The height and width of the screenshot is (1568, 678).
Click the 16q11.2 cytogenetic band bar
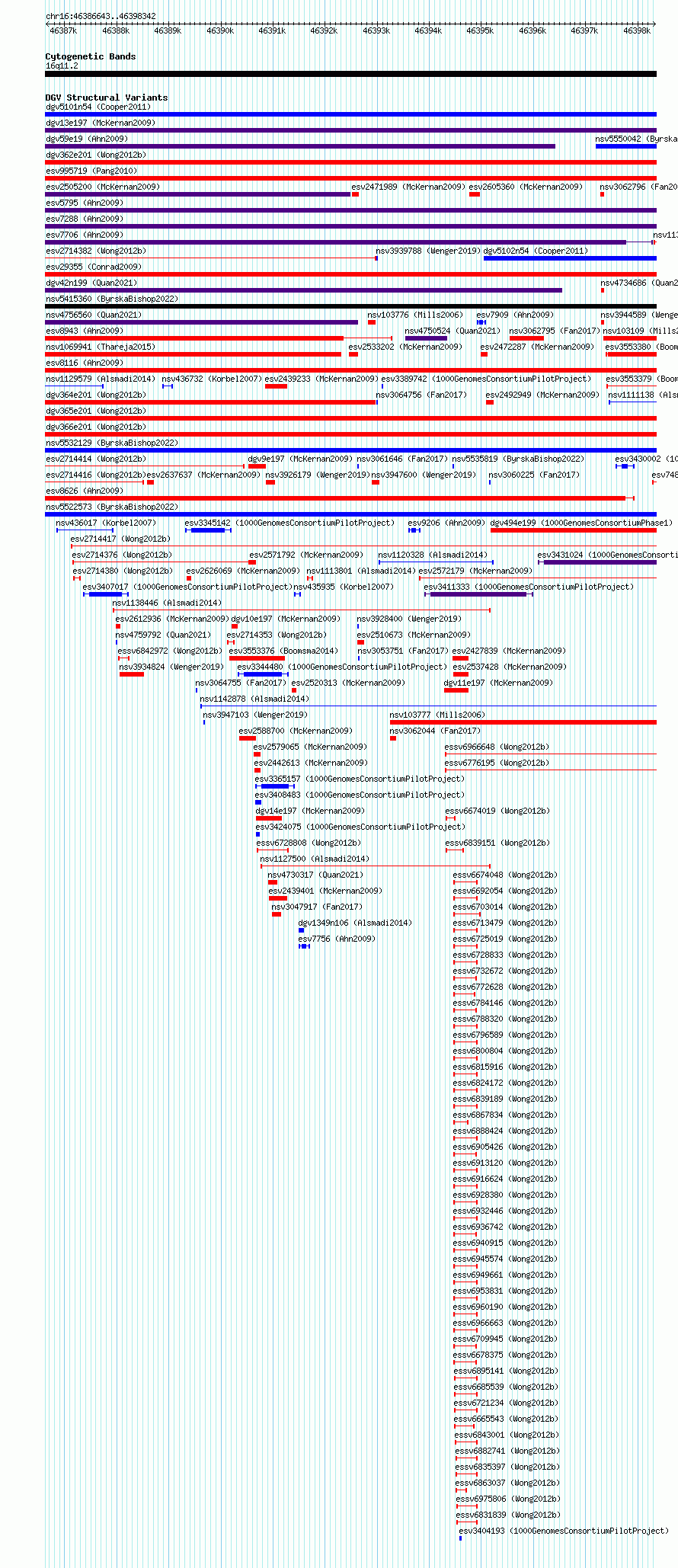click(x=350, y=74)
